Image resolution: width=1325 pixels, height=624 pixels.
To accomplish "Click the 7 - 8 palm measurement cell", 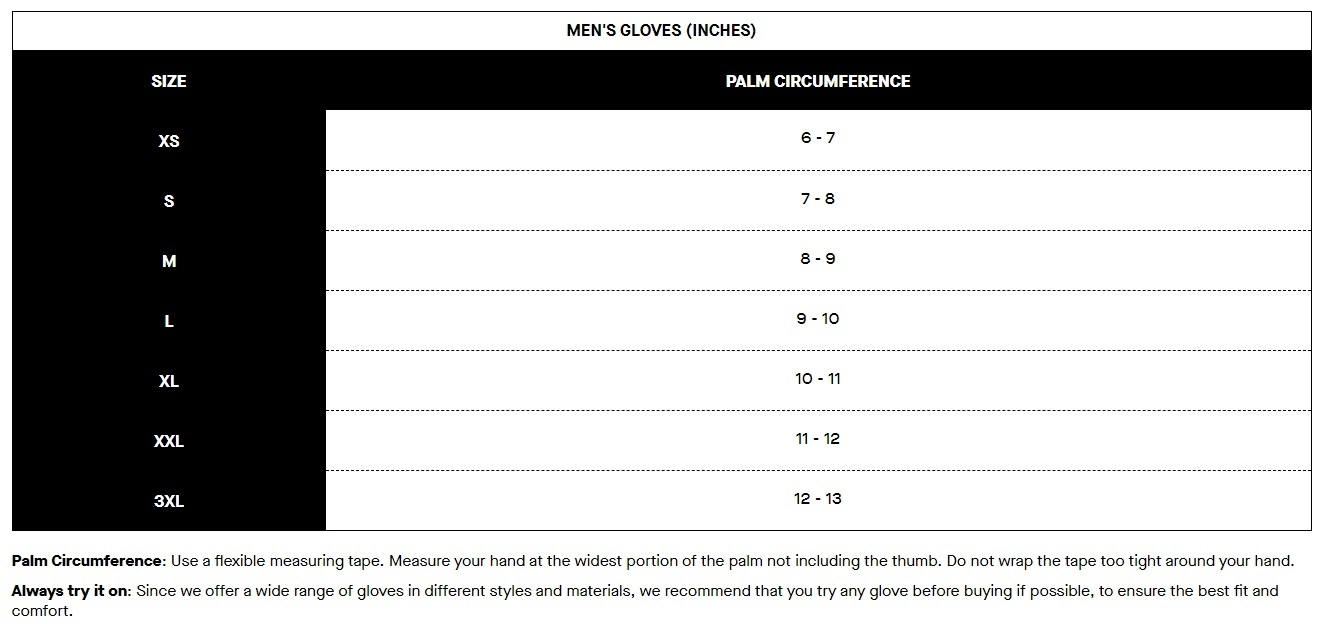I will tap(817, 199).
